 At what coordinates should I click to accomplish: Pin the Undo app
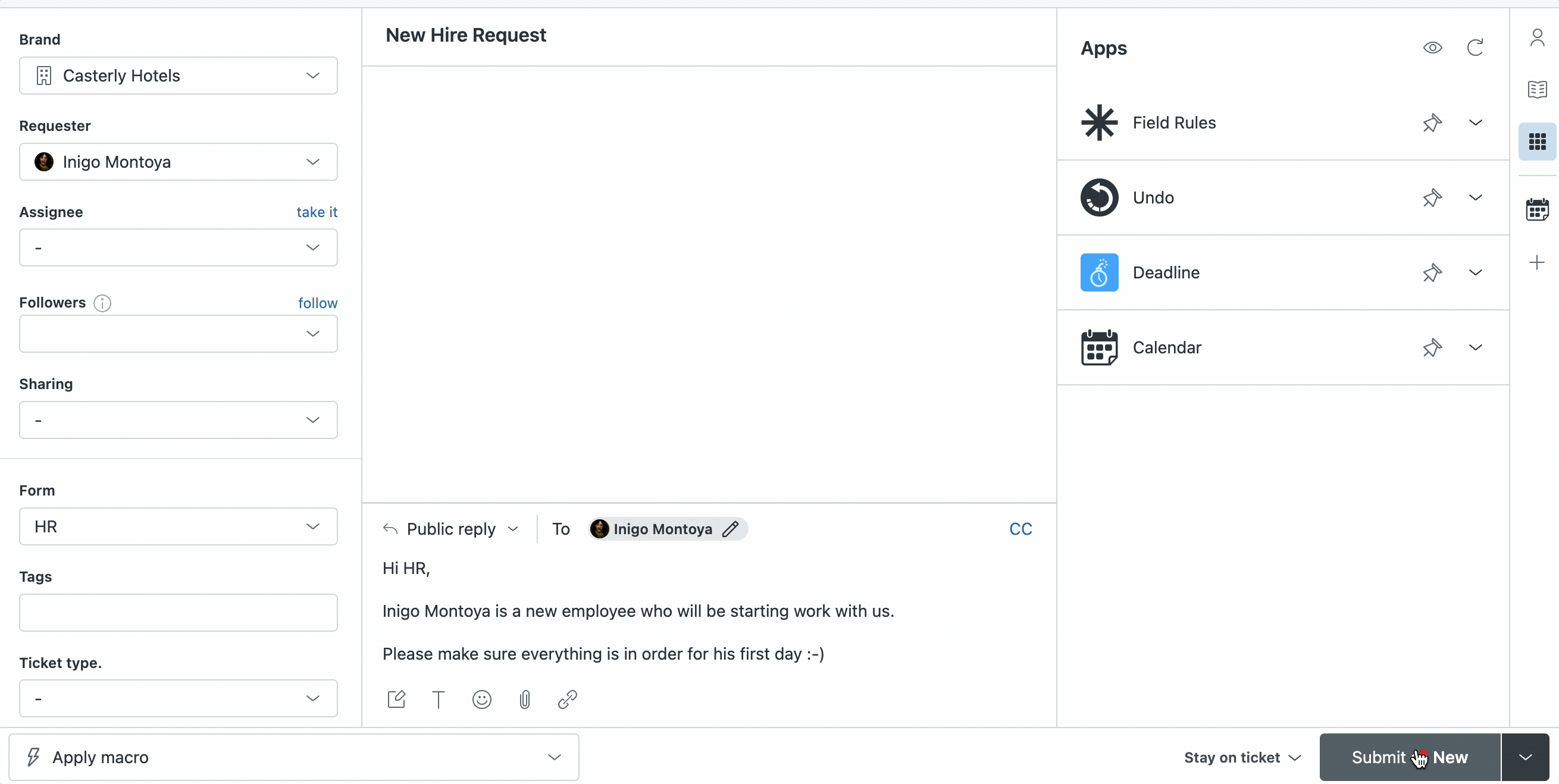1432,198
